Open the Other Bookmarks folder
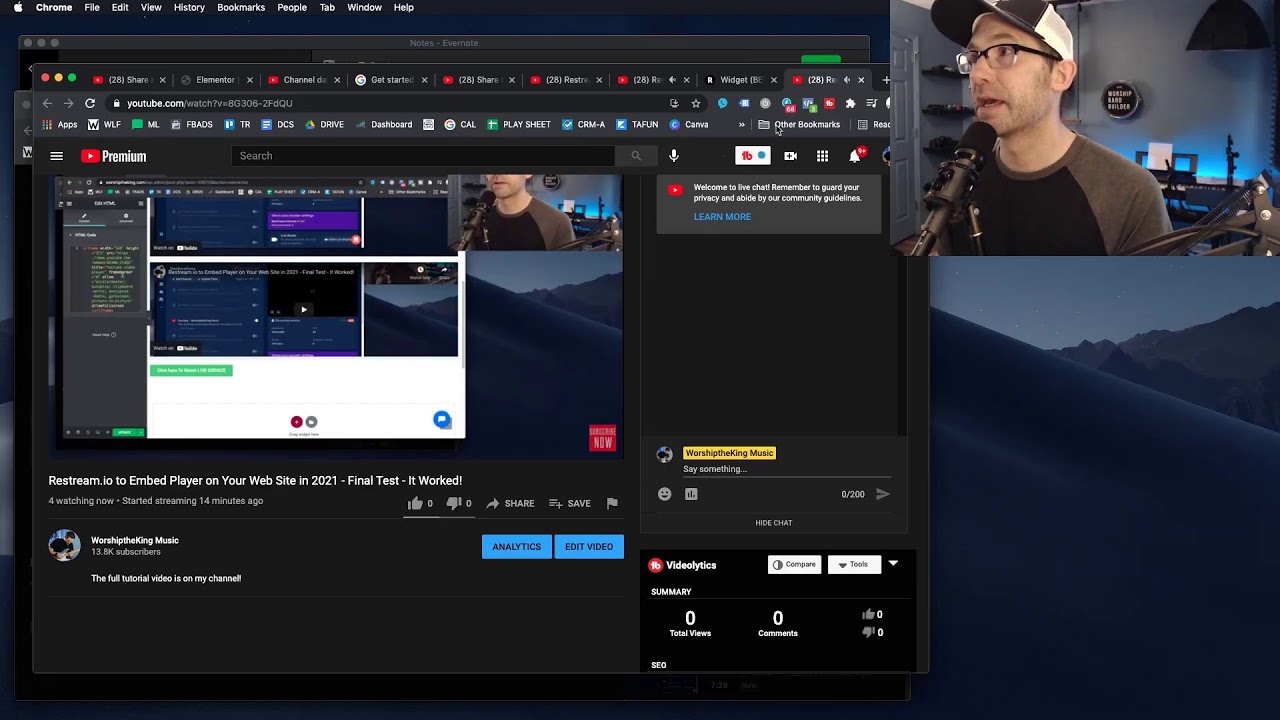This screenshot has width=1280, height=720. 799,125
